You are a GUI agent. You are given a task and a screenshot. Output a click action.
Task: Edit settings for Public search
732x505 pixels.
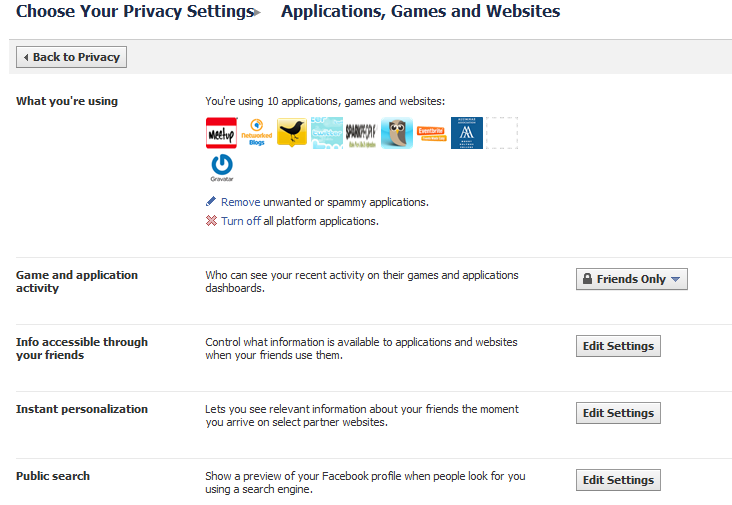(x=618, y=480)
